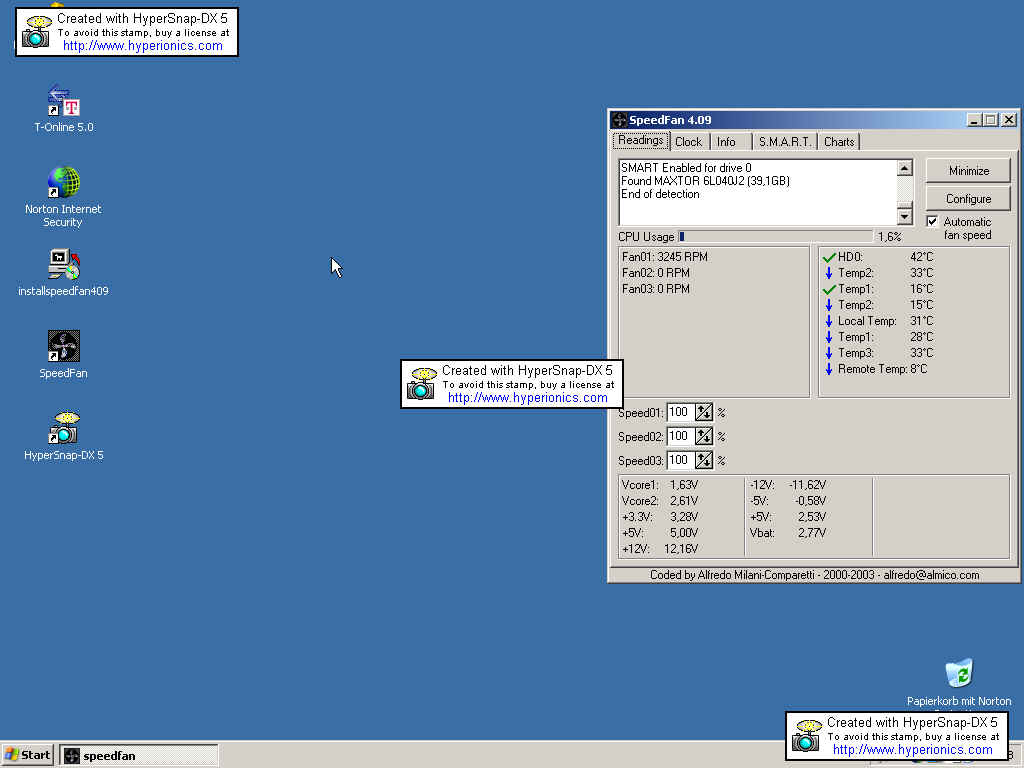Click the HD0 temperature check mark icon
Viewport: 1024px width, 768px height.
pyautogui.click(x=829, y=257)
